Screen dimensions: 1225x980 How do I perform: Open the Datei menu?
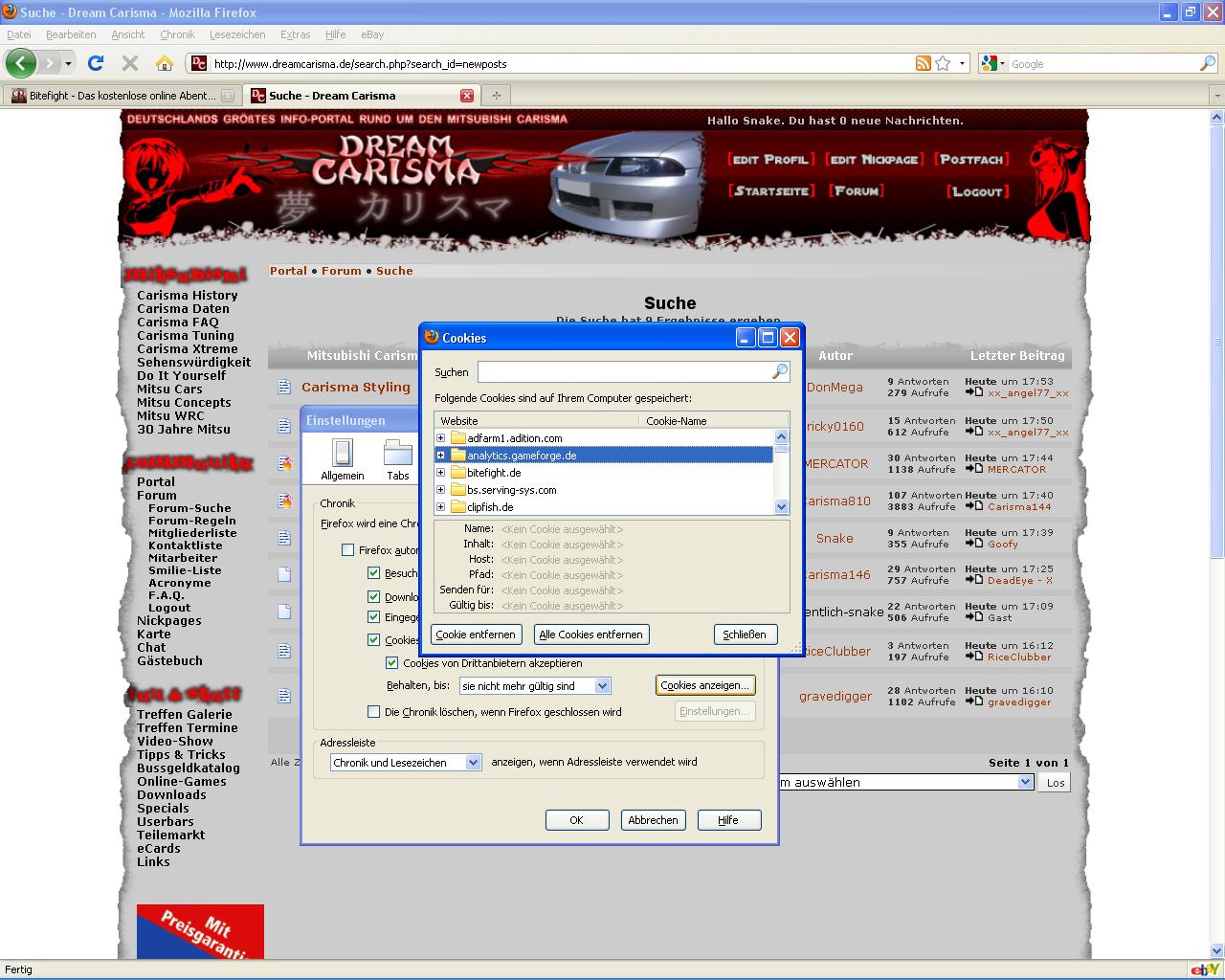tap(18, 34)
